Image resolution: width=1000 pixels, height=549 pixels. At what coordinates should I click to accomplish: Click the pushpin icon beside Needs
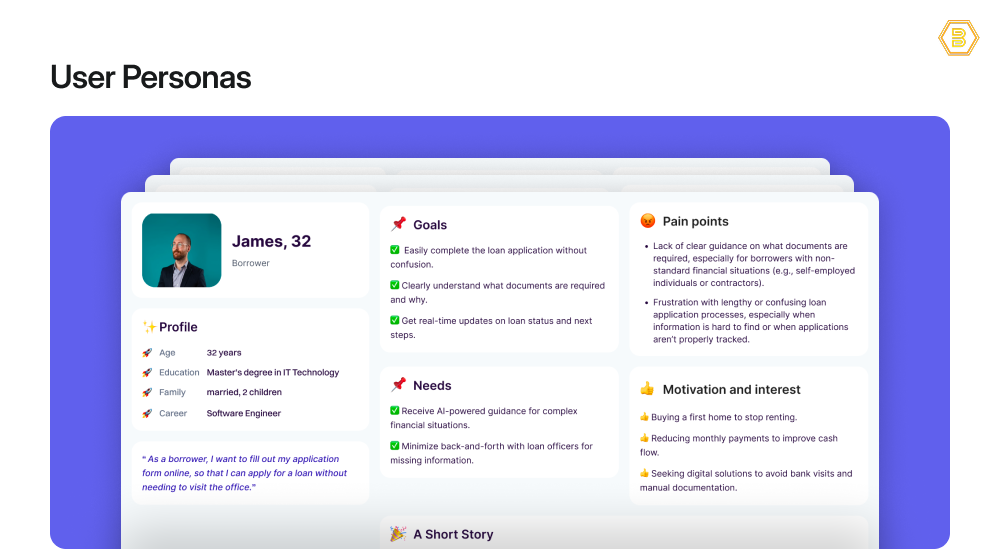[x=398, y=385]
